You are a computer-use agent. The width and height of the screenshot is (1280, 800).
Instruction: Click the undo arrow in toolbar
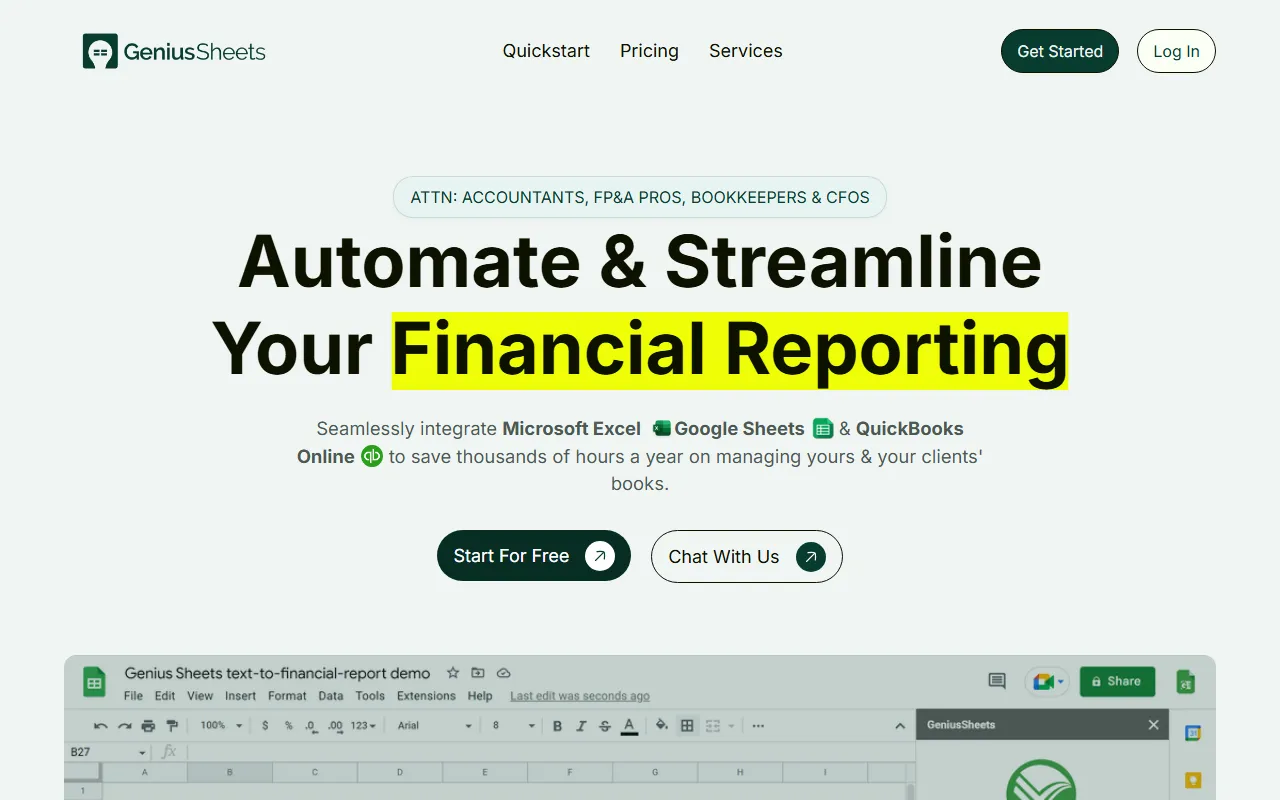tap(100, 726)
